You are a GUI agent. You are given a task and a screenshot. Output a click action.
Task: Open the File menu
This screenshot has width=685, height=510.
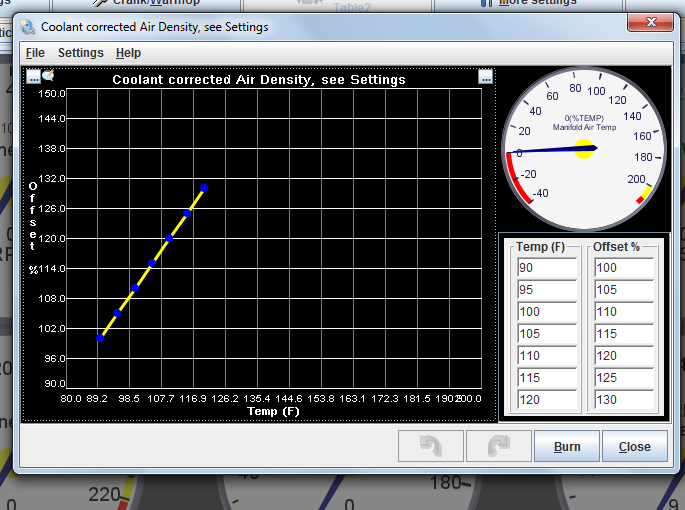(35, 53)
